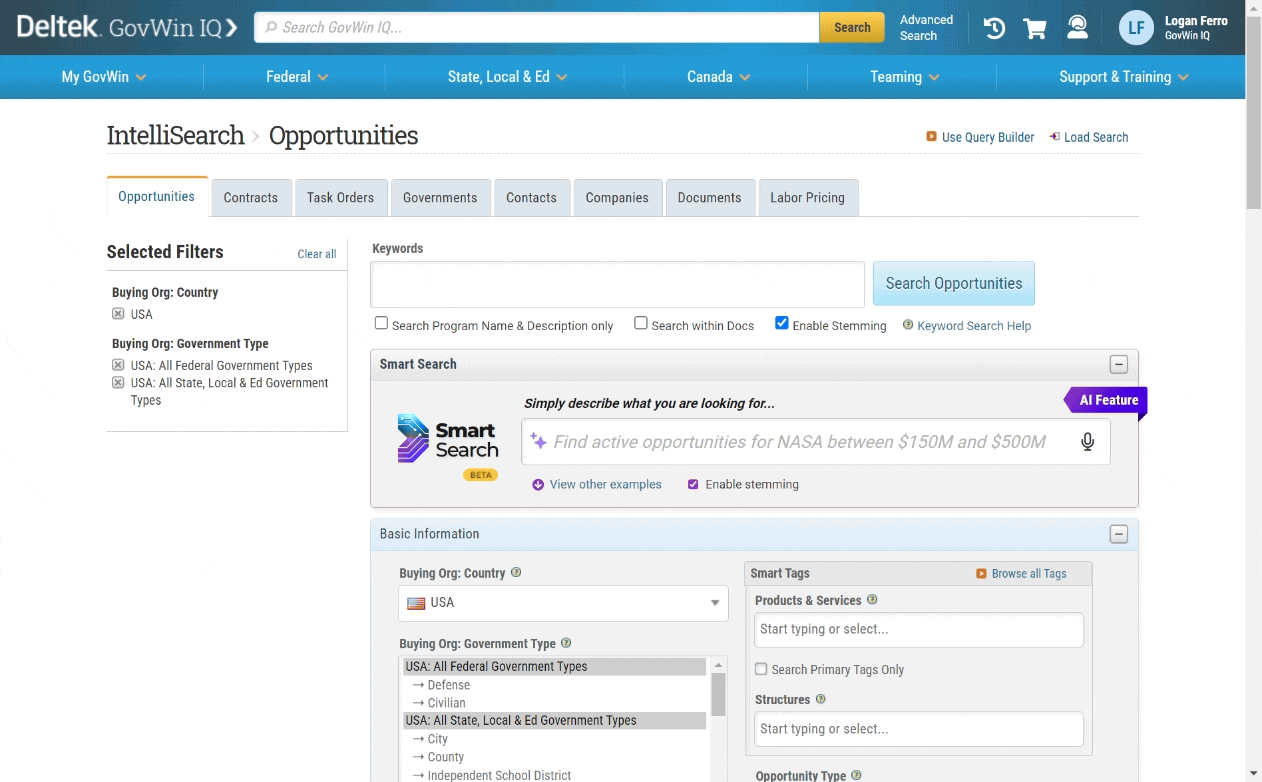Click the Search Opportunities button
The height and width of the screenshot is (782, 1262).
[x=953, y=283]
